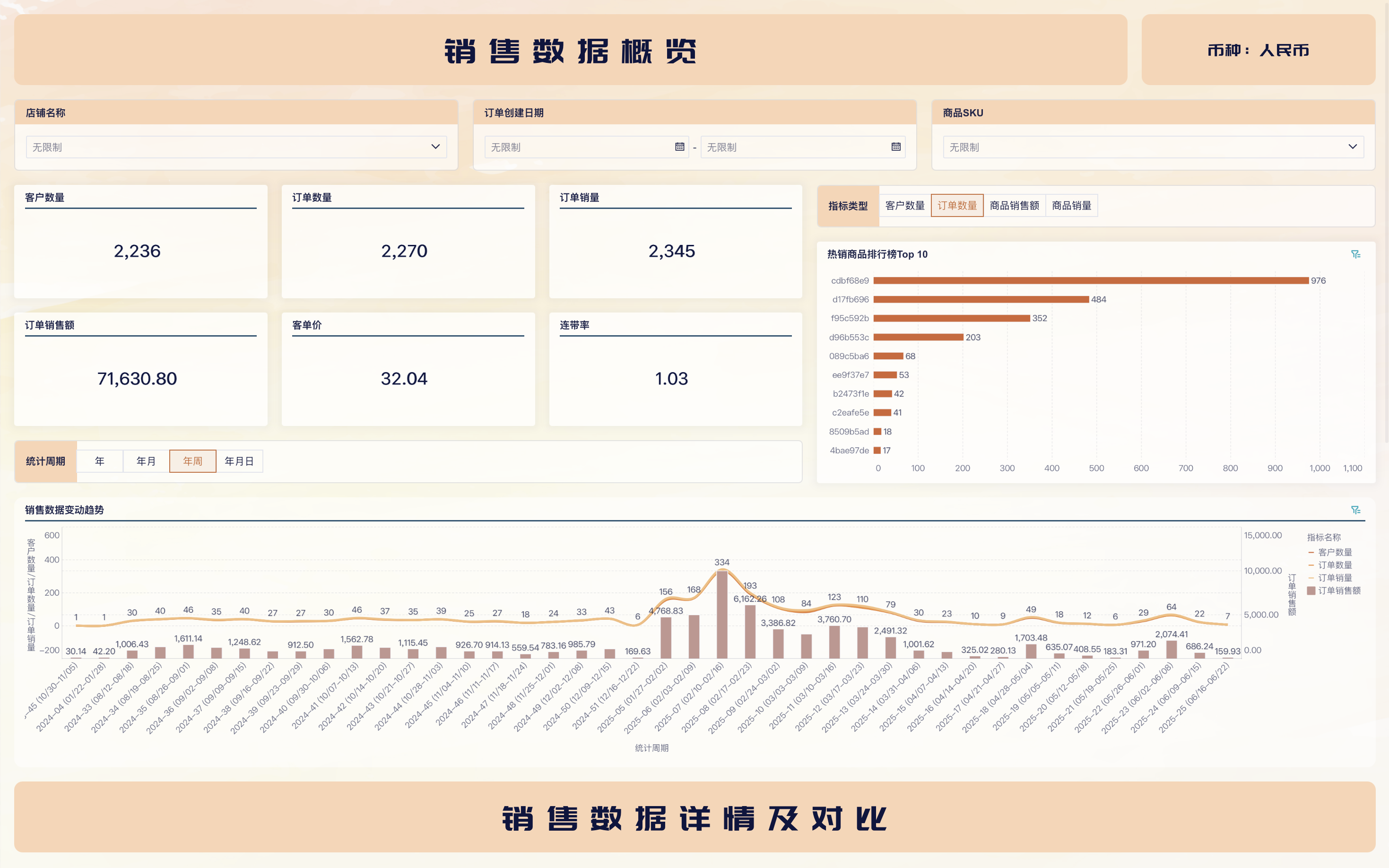Click filter icon on sales trend chart

(1355, 510)
